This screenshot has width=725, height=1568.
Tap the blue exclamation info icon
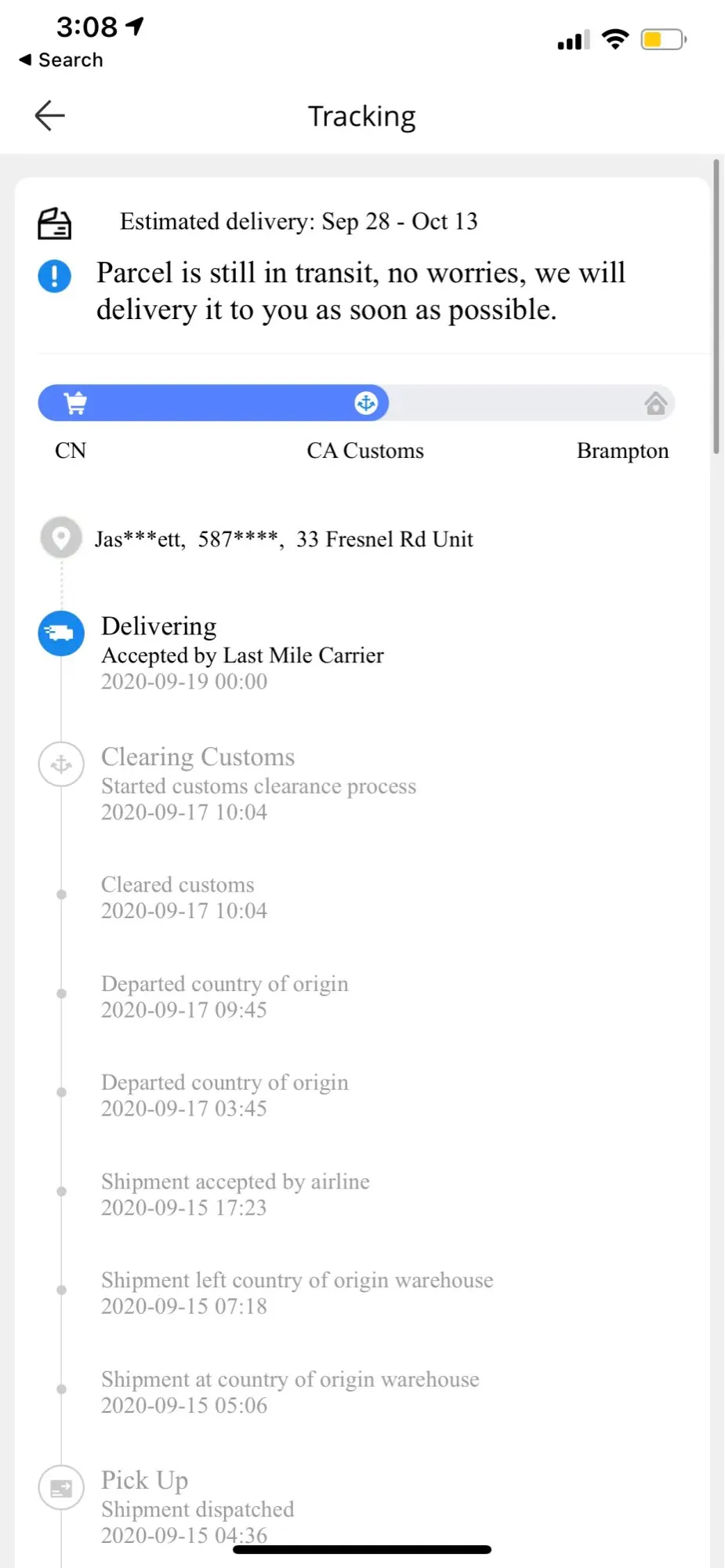tap(55, 276)
